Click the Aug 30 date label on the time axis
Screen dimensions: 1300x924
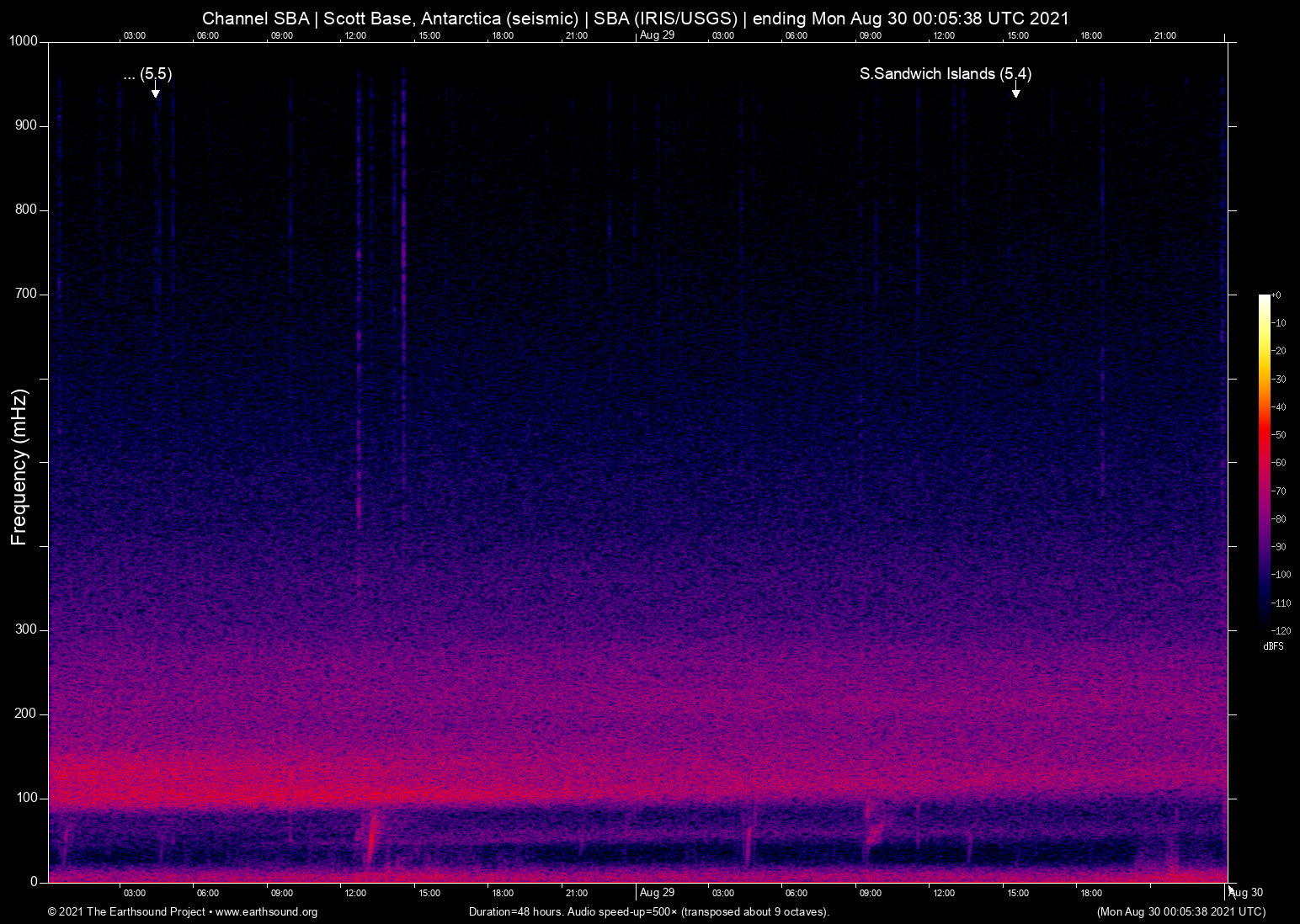1246,893
